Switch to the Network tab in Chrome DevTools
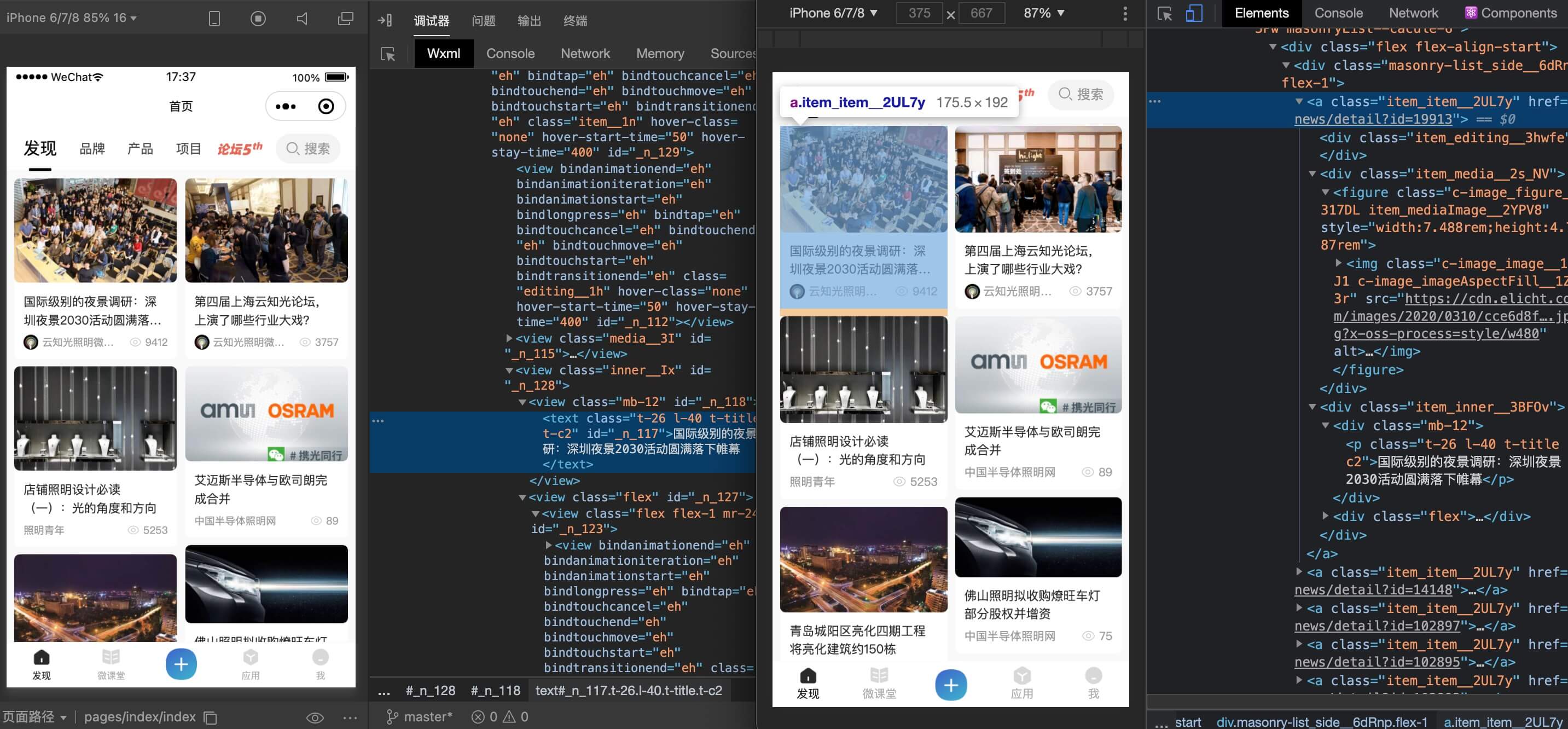 [1413, 13]
